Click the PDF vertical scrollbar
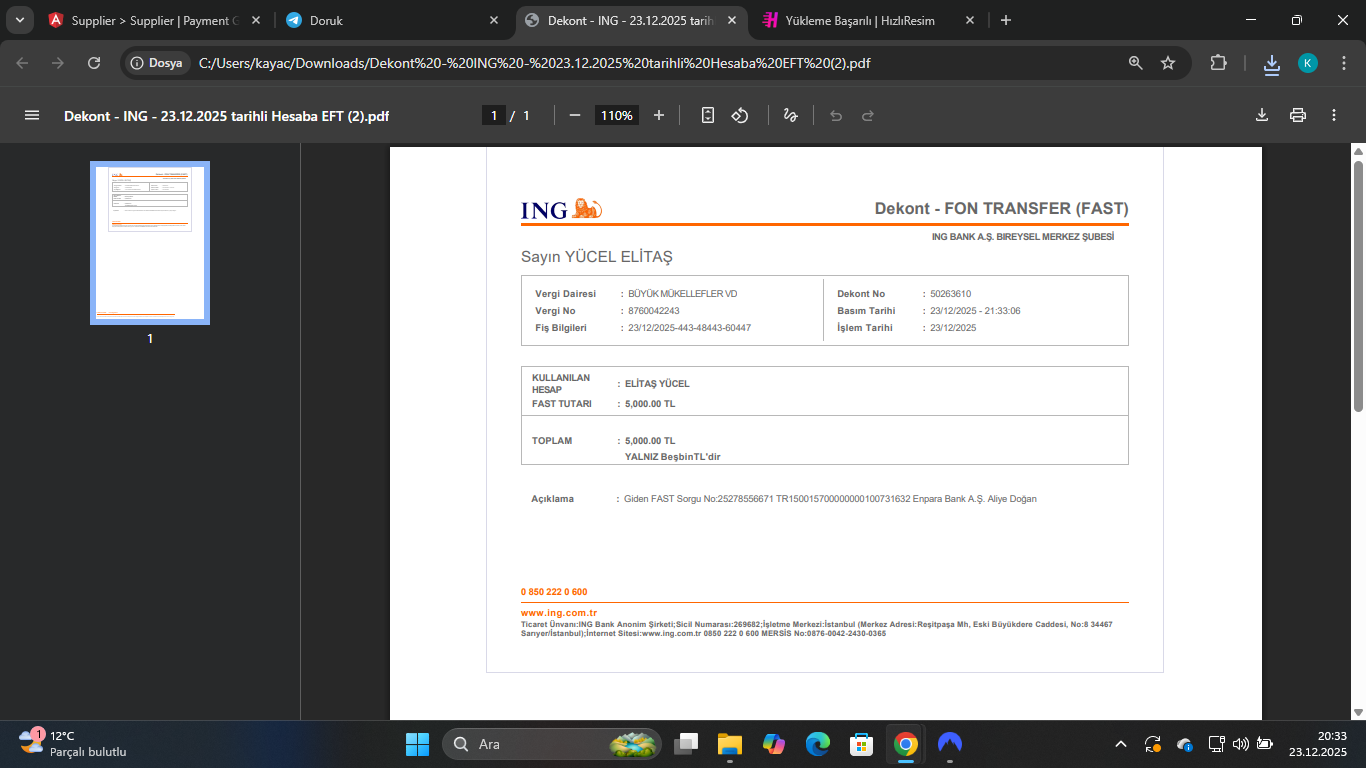 [1358, 285]
